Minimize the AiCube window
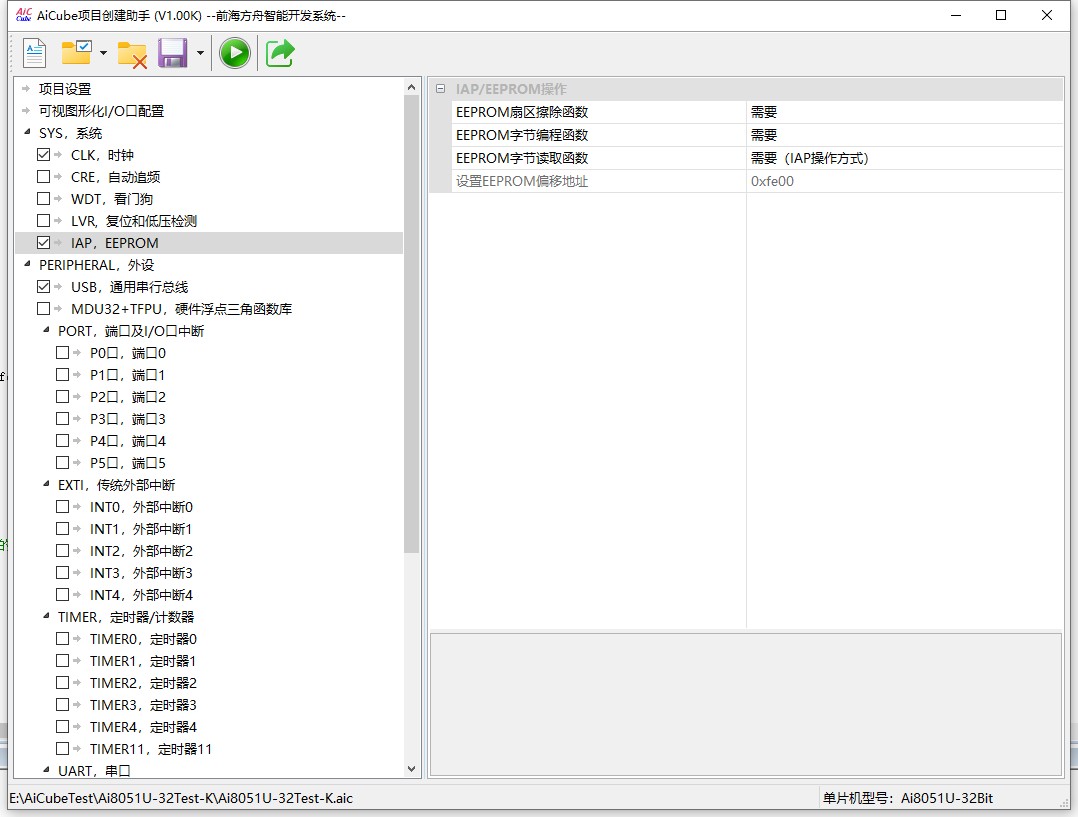This screenshot has width=1078, height=817. pyautogui.click(x=956, y=15)
